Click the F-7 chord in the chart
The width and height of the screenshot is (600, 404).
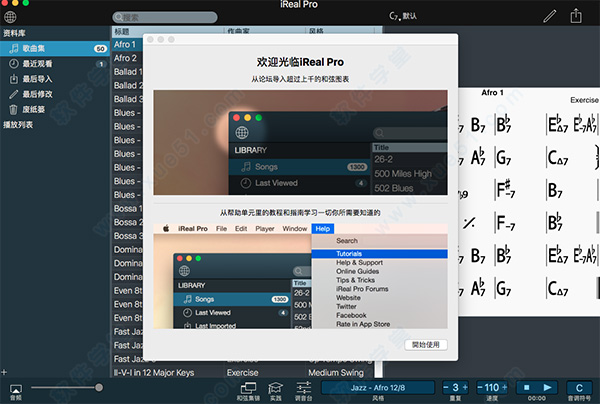click(x=505, y=223)
